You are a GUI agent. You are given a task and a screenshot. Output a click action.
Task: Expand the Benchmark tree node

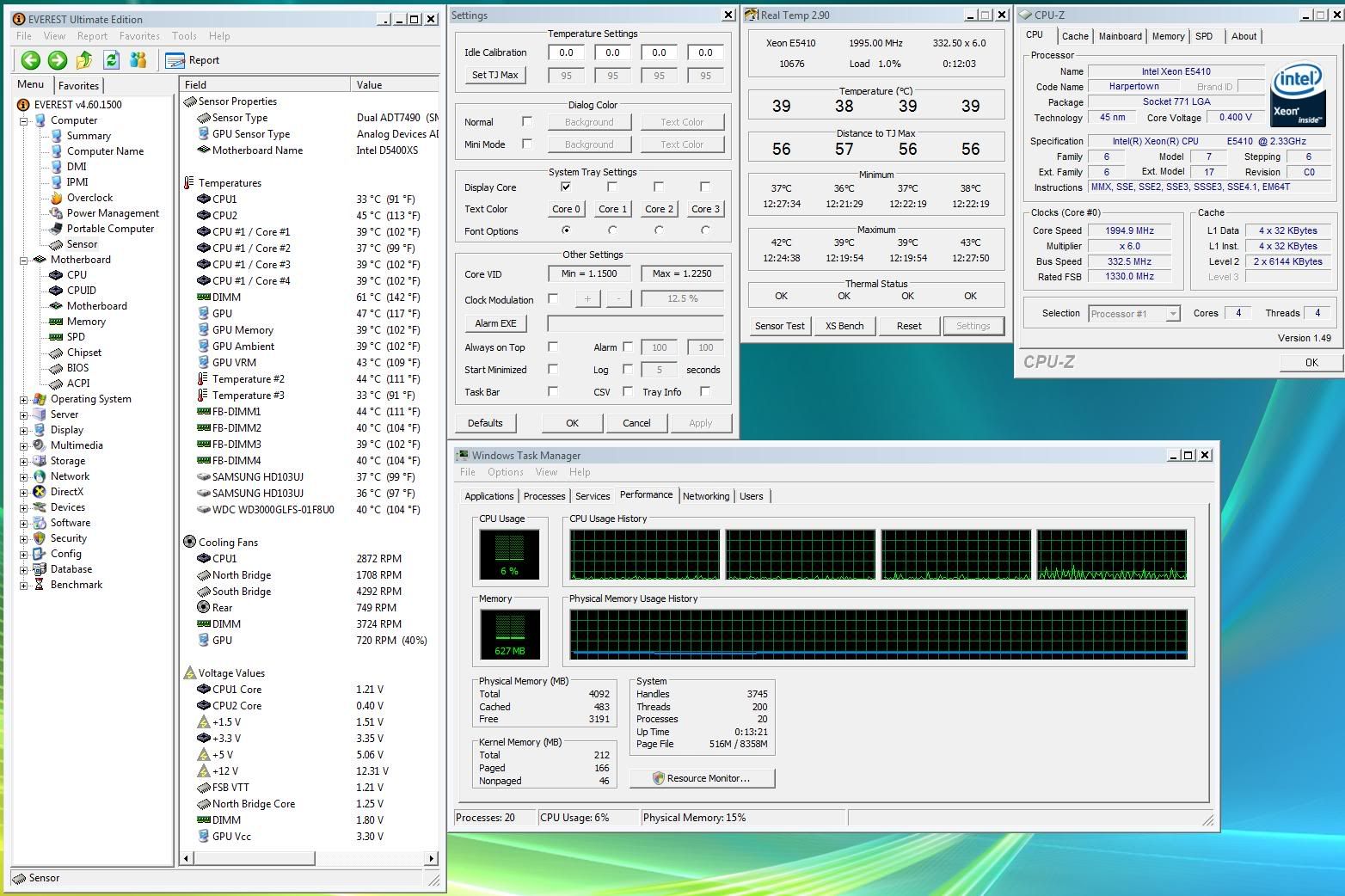tap(24, 586)
